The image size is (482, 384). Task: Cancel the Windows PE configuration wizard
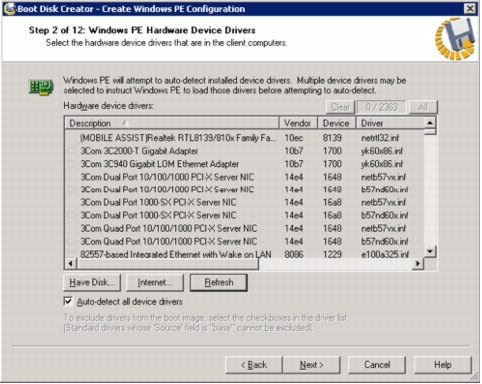point(377,365)
